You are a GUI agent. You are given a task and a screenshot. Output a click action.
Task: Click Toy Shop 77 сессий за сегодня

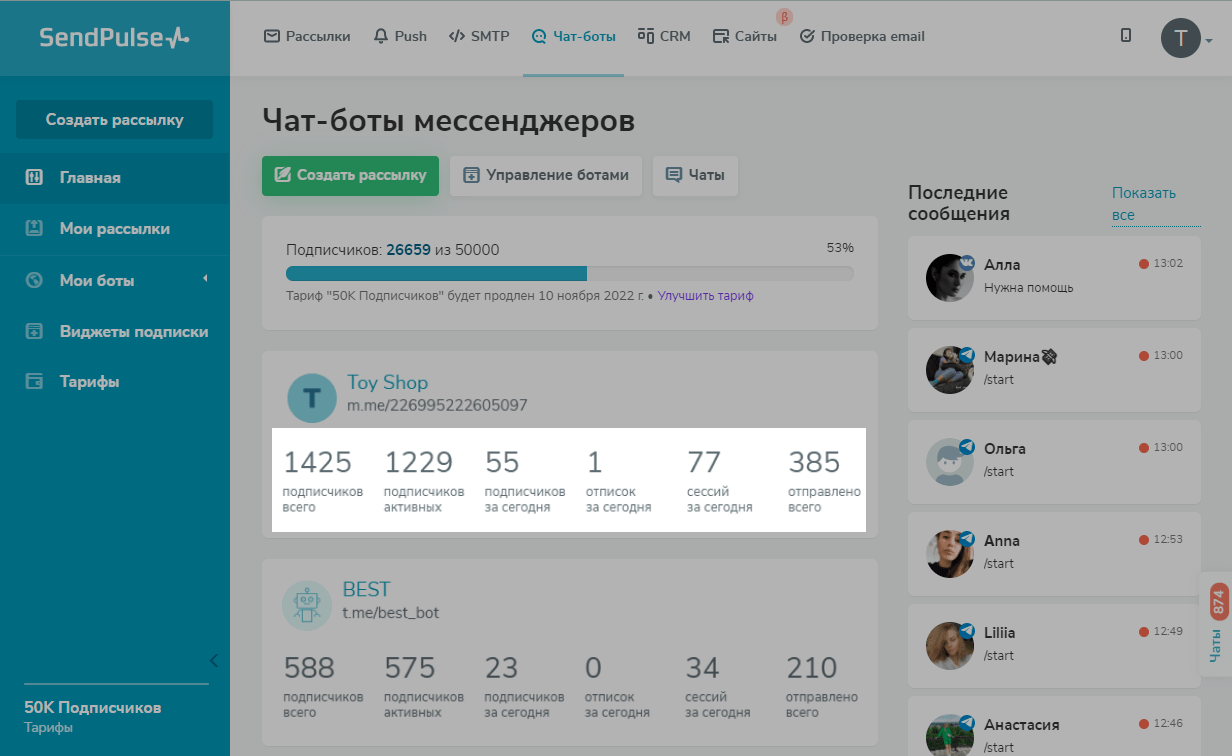(x=719, y=480)
